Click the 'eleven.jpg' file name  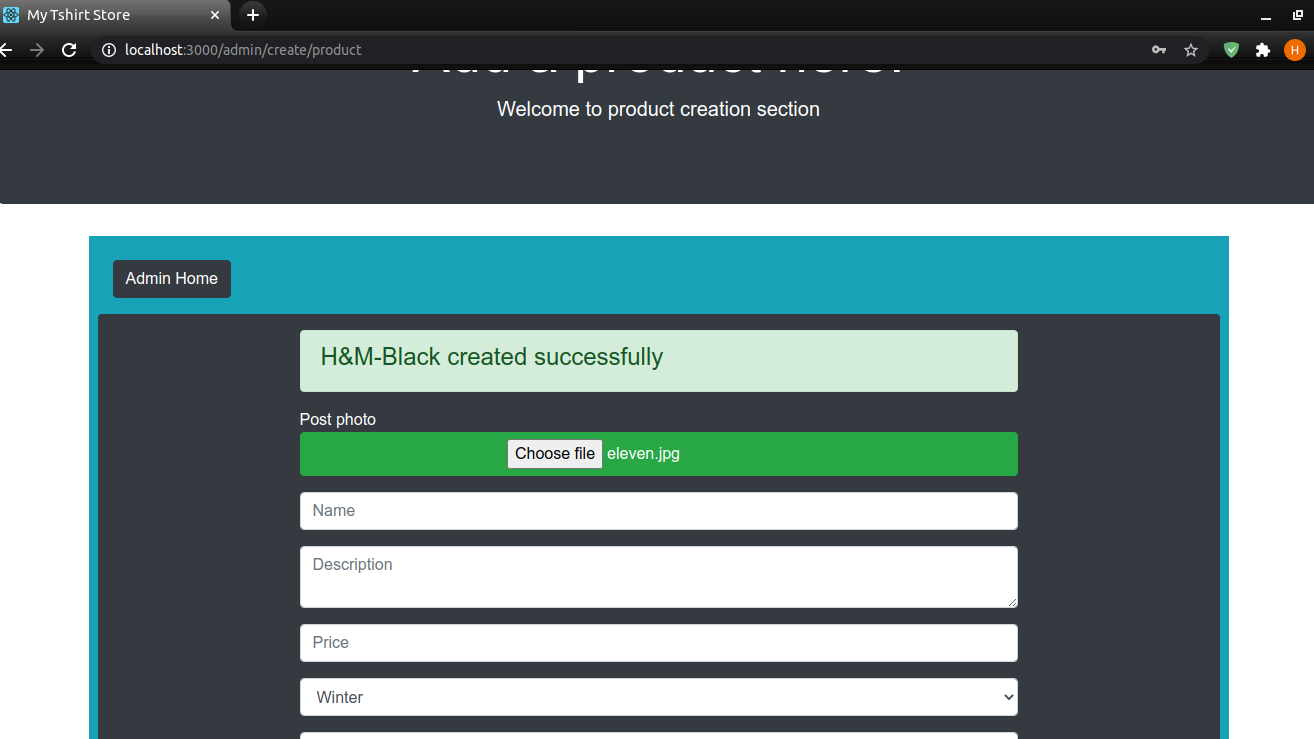coord(643,454)
